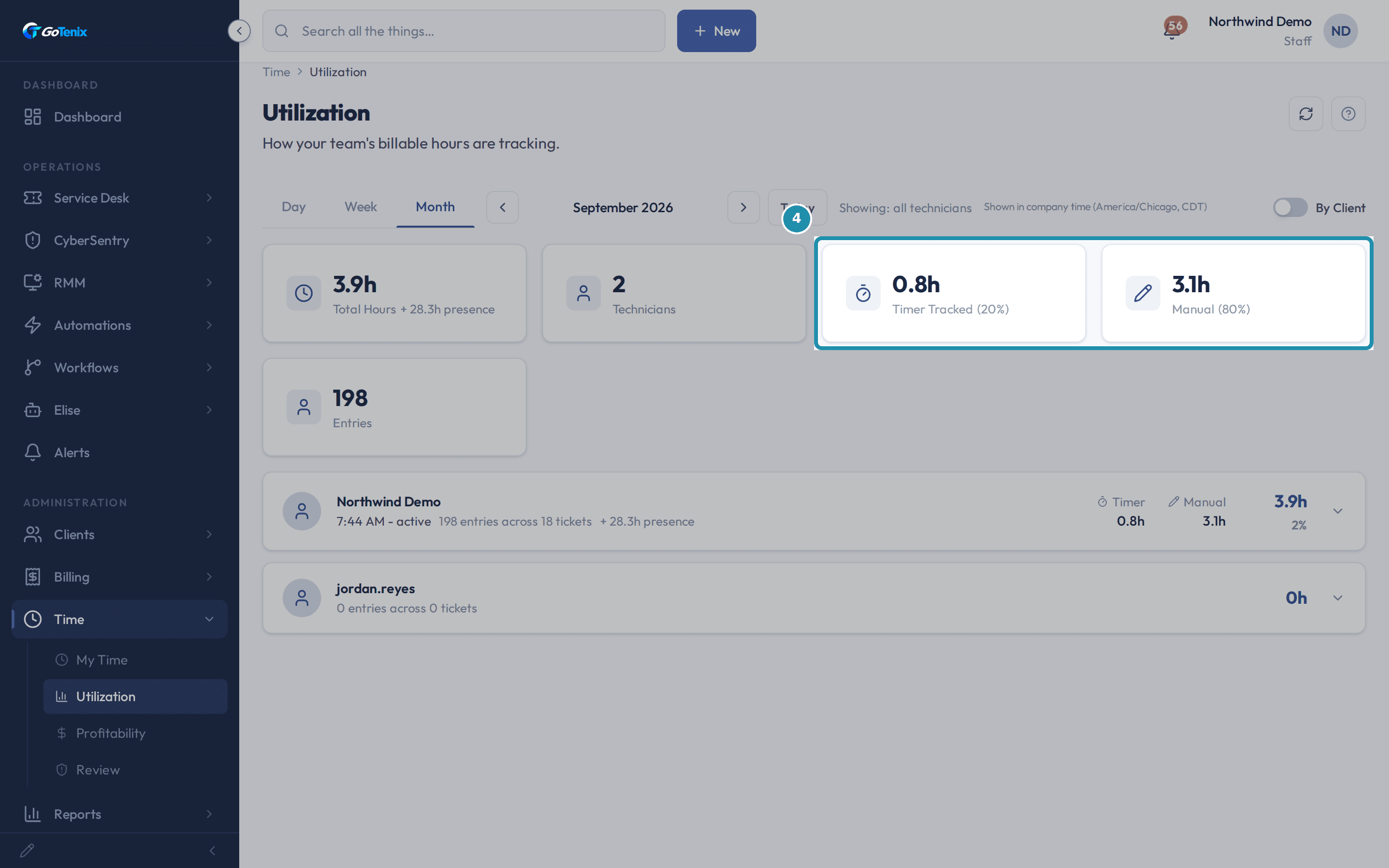
Task: Expand the Billing submenu chevron
Action: (209, 577)
